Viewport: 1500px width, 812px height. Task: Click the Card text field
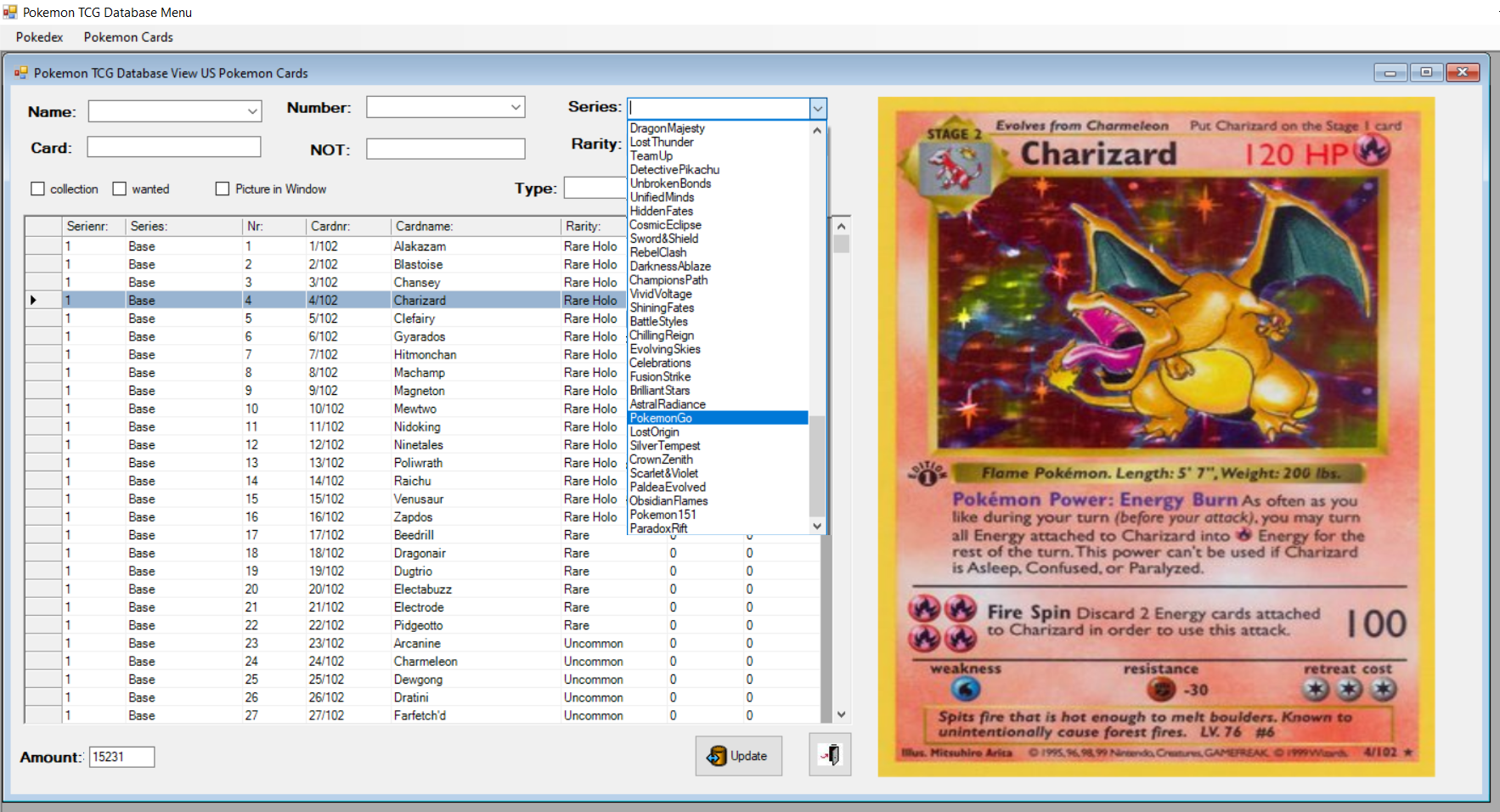[173, 147]
